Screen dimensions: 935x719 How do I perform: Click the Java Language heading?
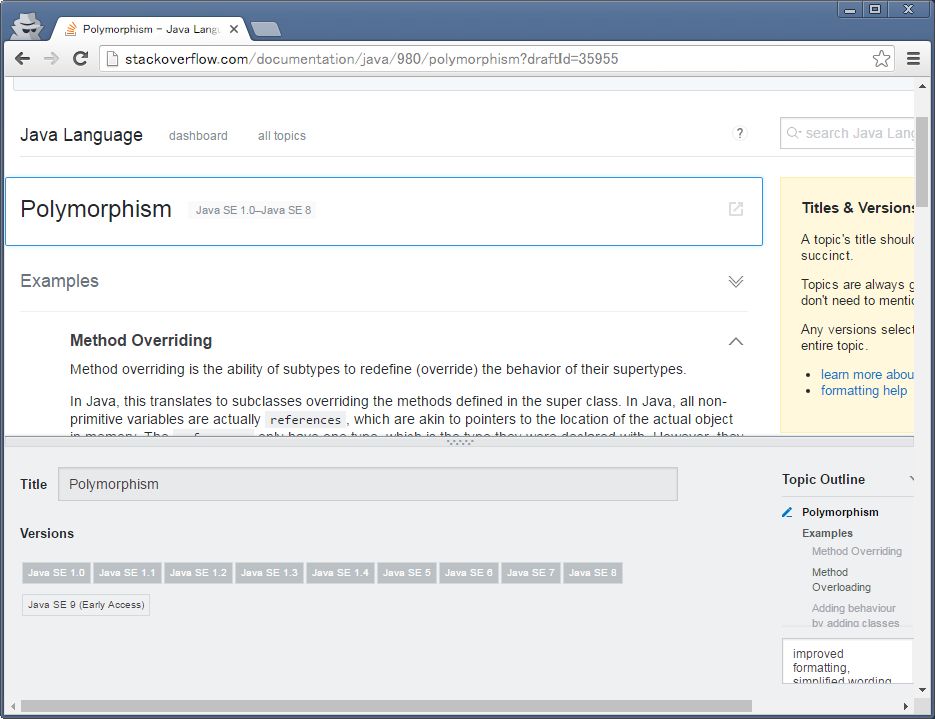click(81, 135)
